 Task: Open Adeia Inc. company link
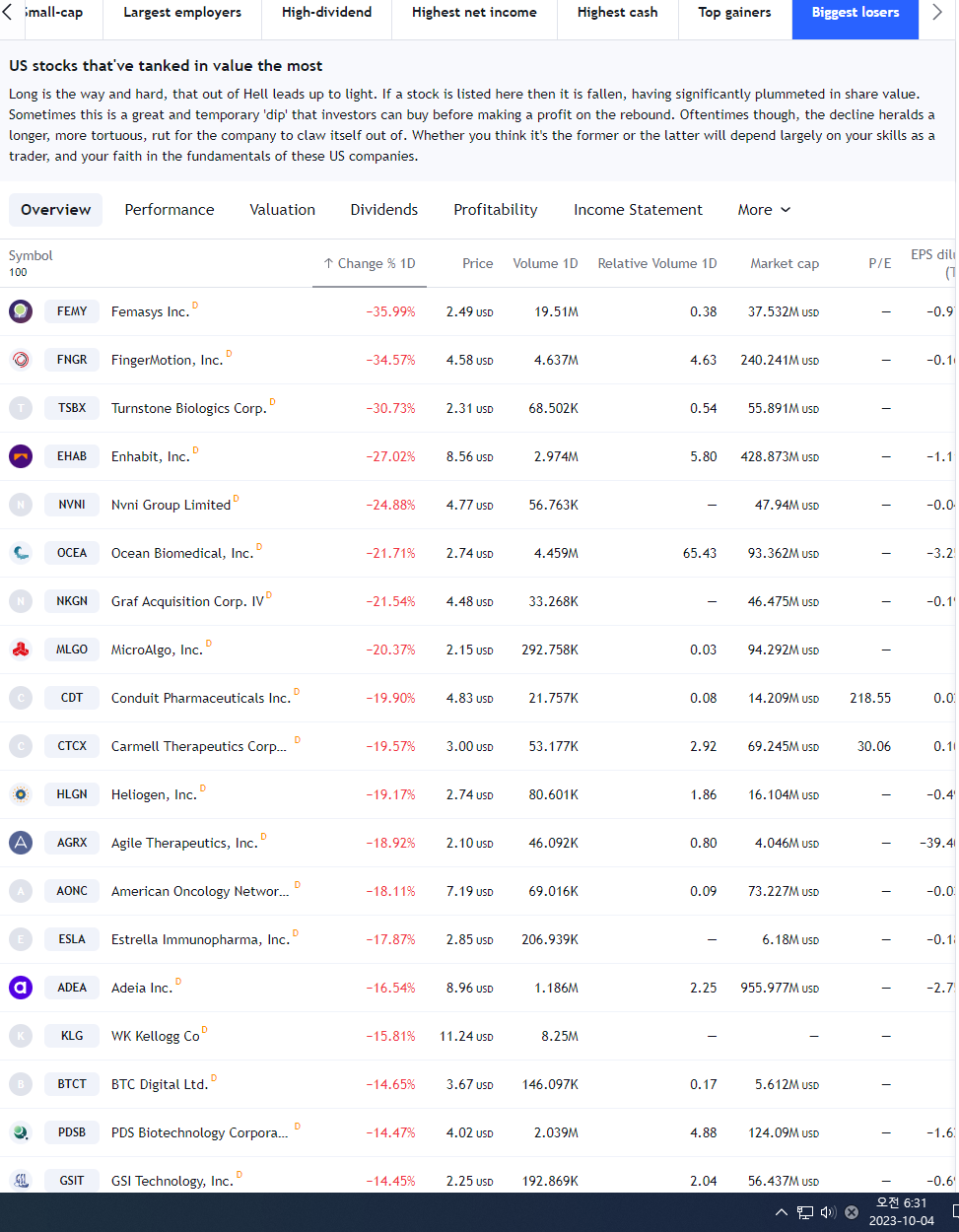click(142, 988)
